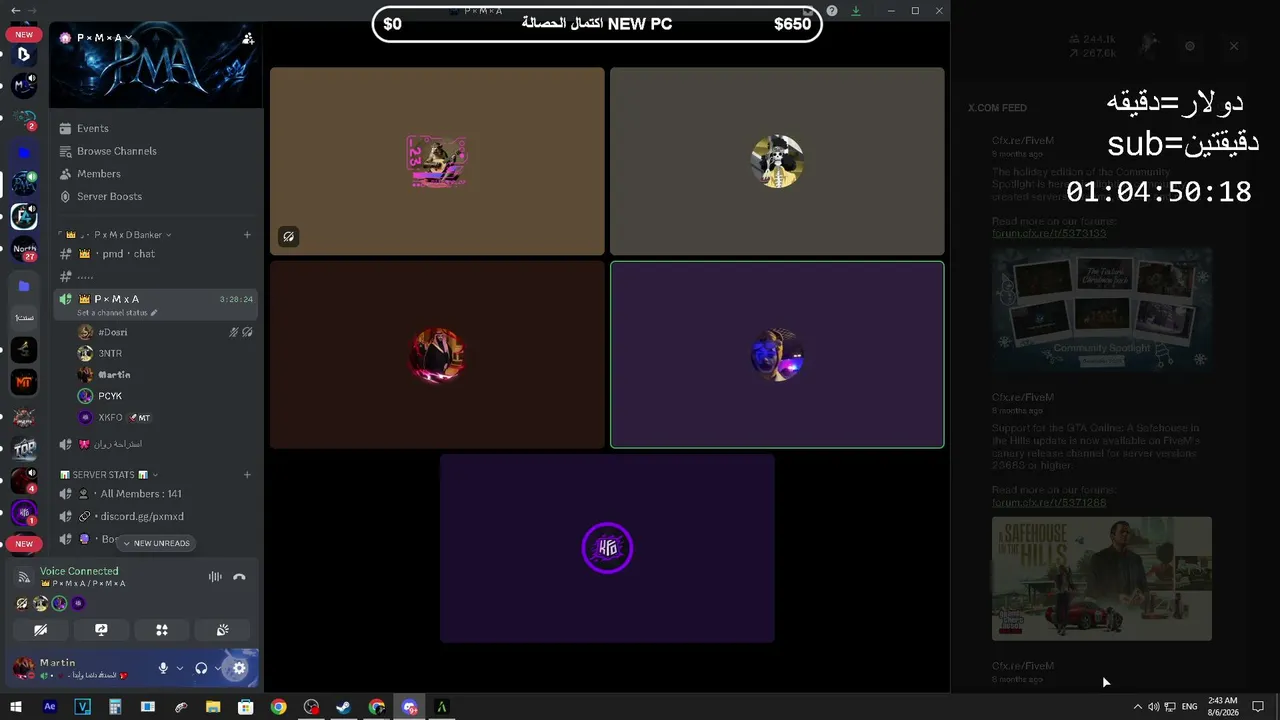Open the forum.cfx.re/t/5371288 link

[1049, 503]
